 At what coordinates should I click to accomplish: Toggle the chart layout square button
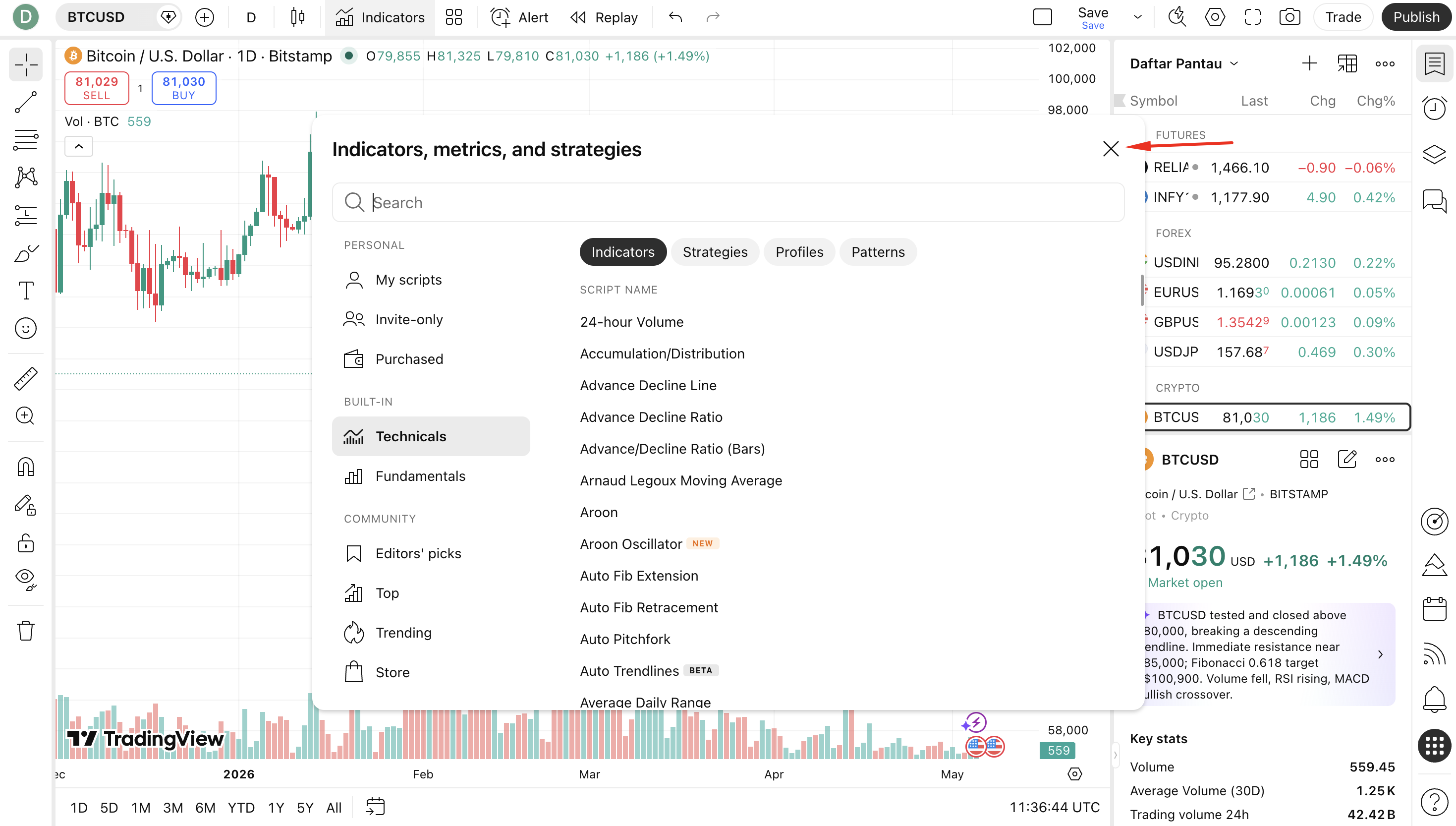click(x=1042, y=17)
